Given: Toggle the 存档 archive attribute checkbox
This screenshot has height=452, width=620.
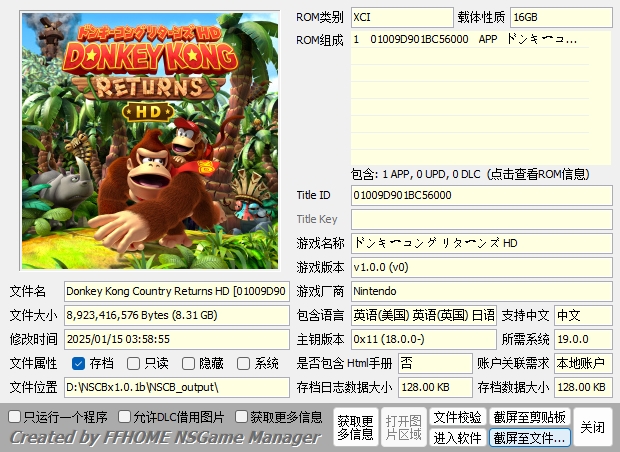Looking at the screenshot, I should click(79, 363).
